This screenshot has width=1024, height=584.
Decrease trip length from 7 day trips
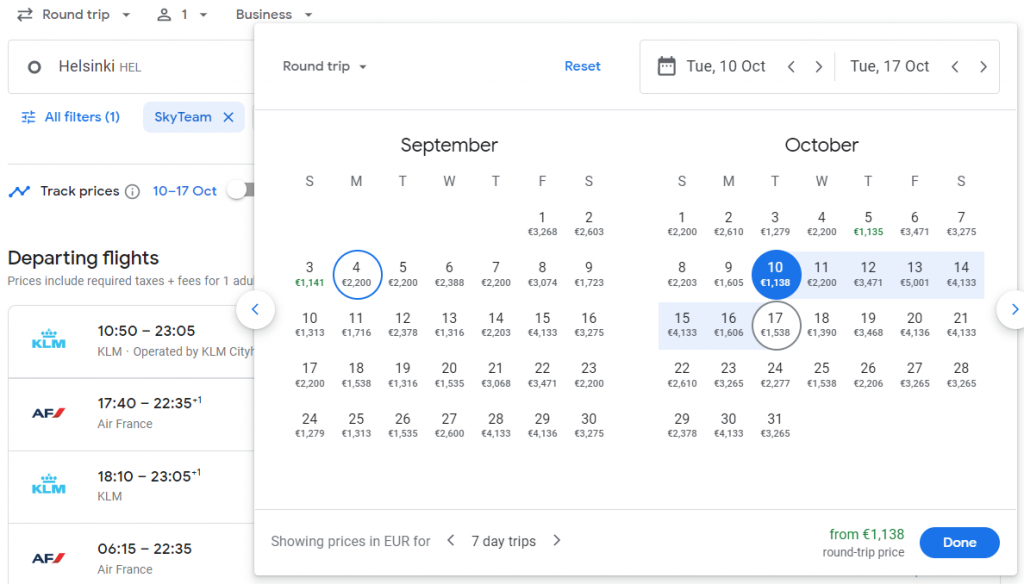pyautogui.click(x=451, y=540)
